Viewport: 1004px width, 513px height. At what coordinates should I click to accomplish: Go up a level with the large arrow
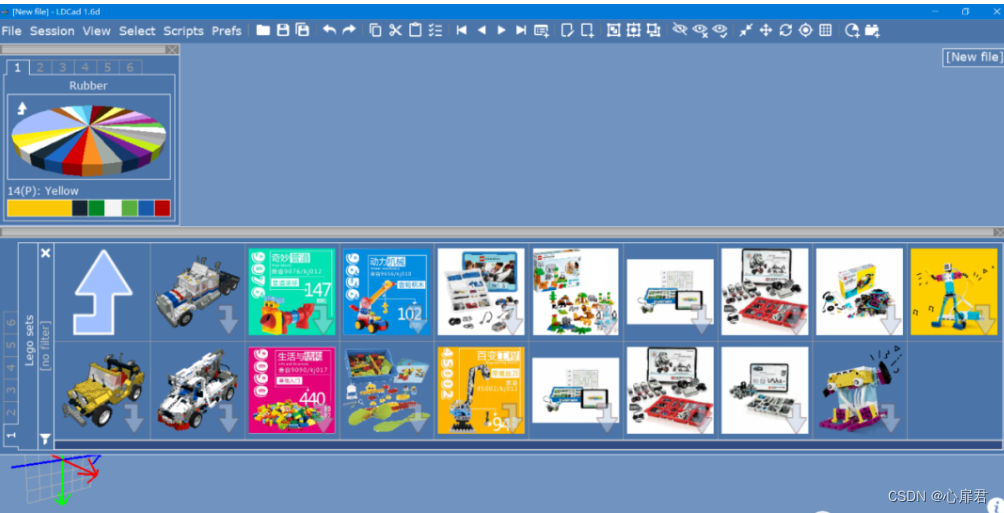(103, 292)
